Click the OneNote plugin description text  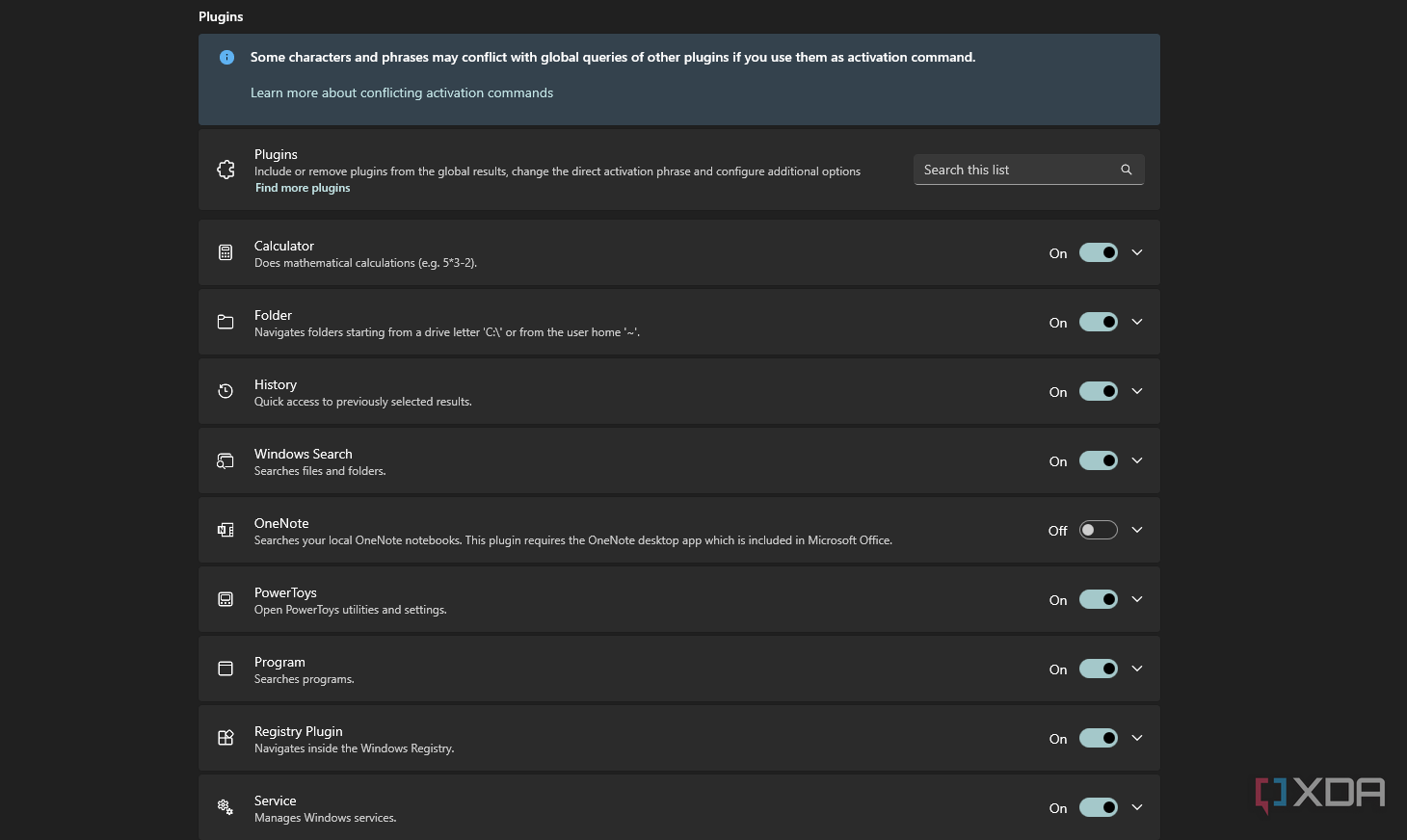(x=573, y=540)
